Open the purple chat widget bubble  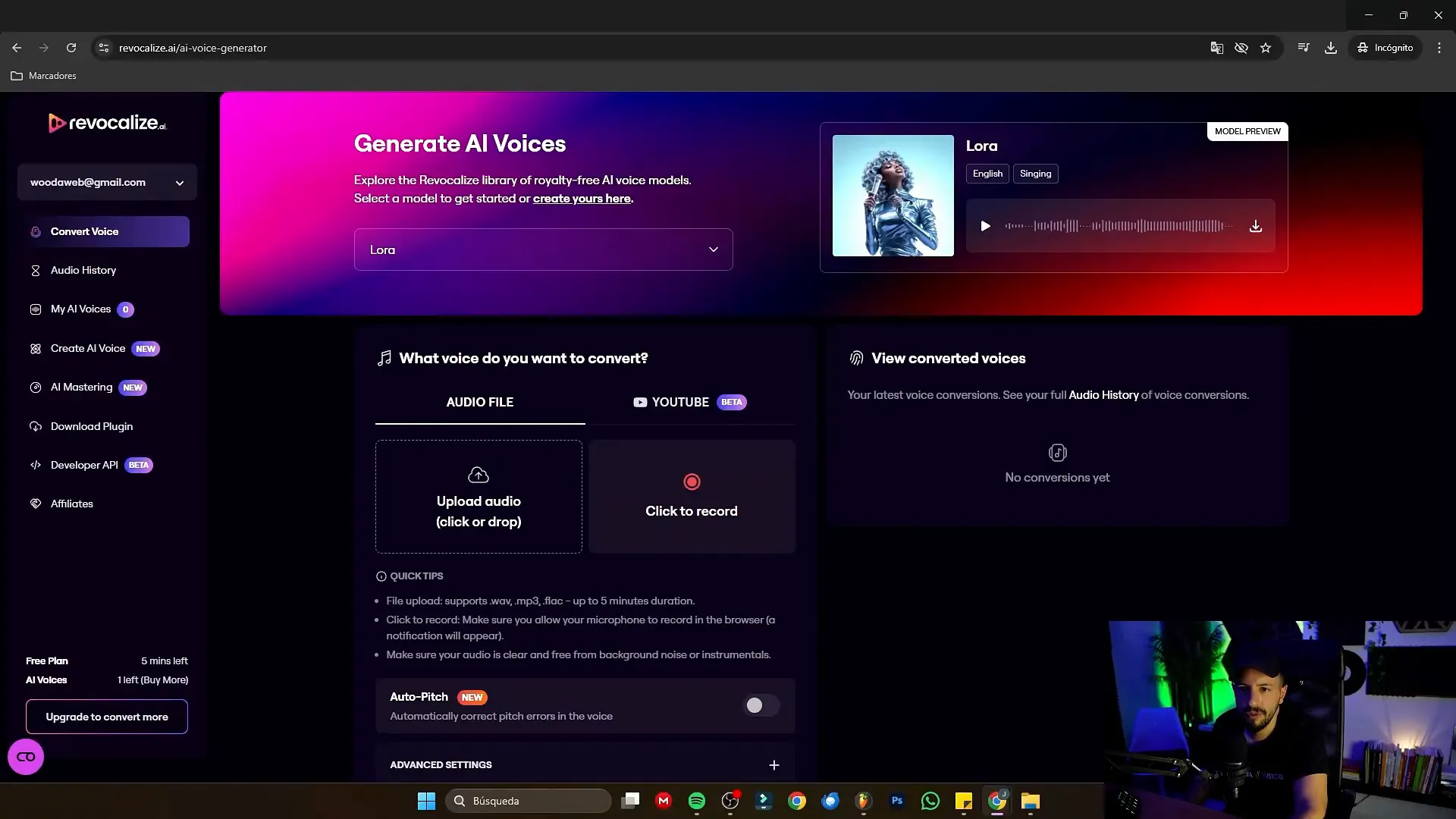(26, 757)
